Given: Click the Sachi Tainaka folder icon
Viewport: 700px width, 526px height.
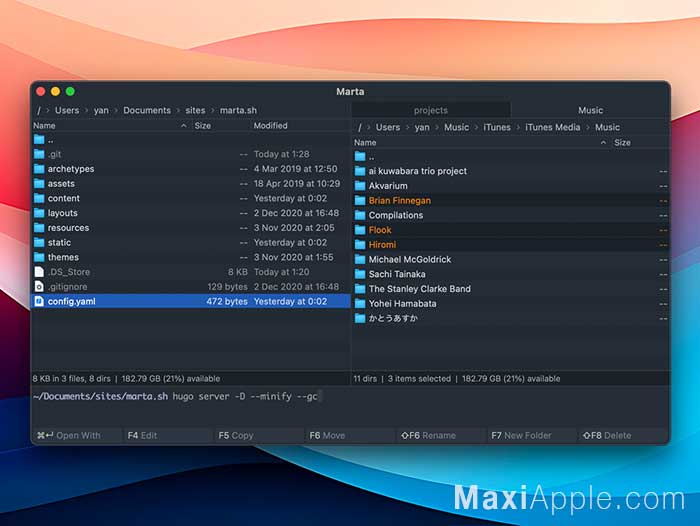Looking at the screenshot, I should (360, 275).
